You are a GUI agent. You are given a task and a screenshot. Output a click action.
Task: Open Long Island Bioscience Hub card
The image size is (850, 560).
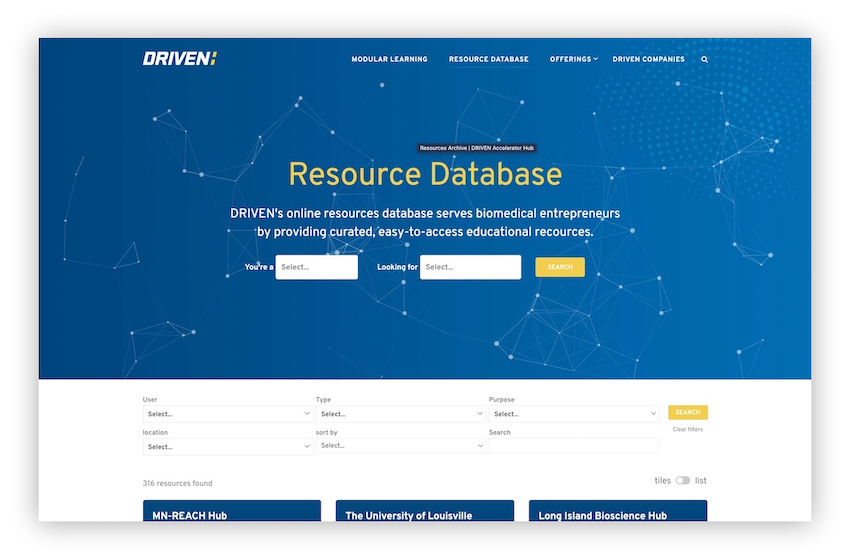(x=618, y=511)
